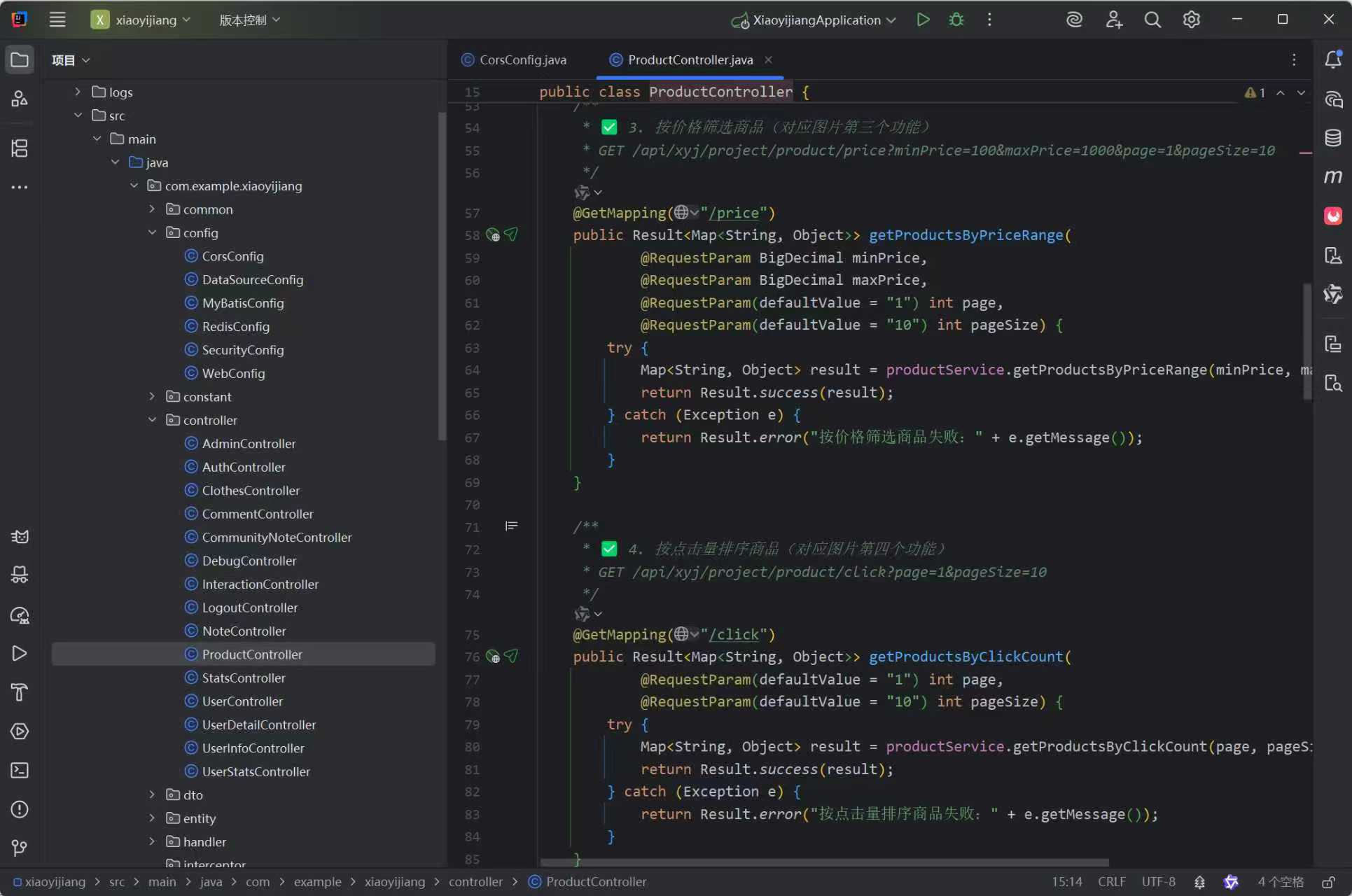Viewport: 1352px width, 896px height.
Task: Click the UTF-8 encoding selector in the status bar
Action: (x=1158, y=882)
